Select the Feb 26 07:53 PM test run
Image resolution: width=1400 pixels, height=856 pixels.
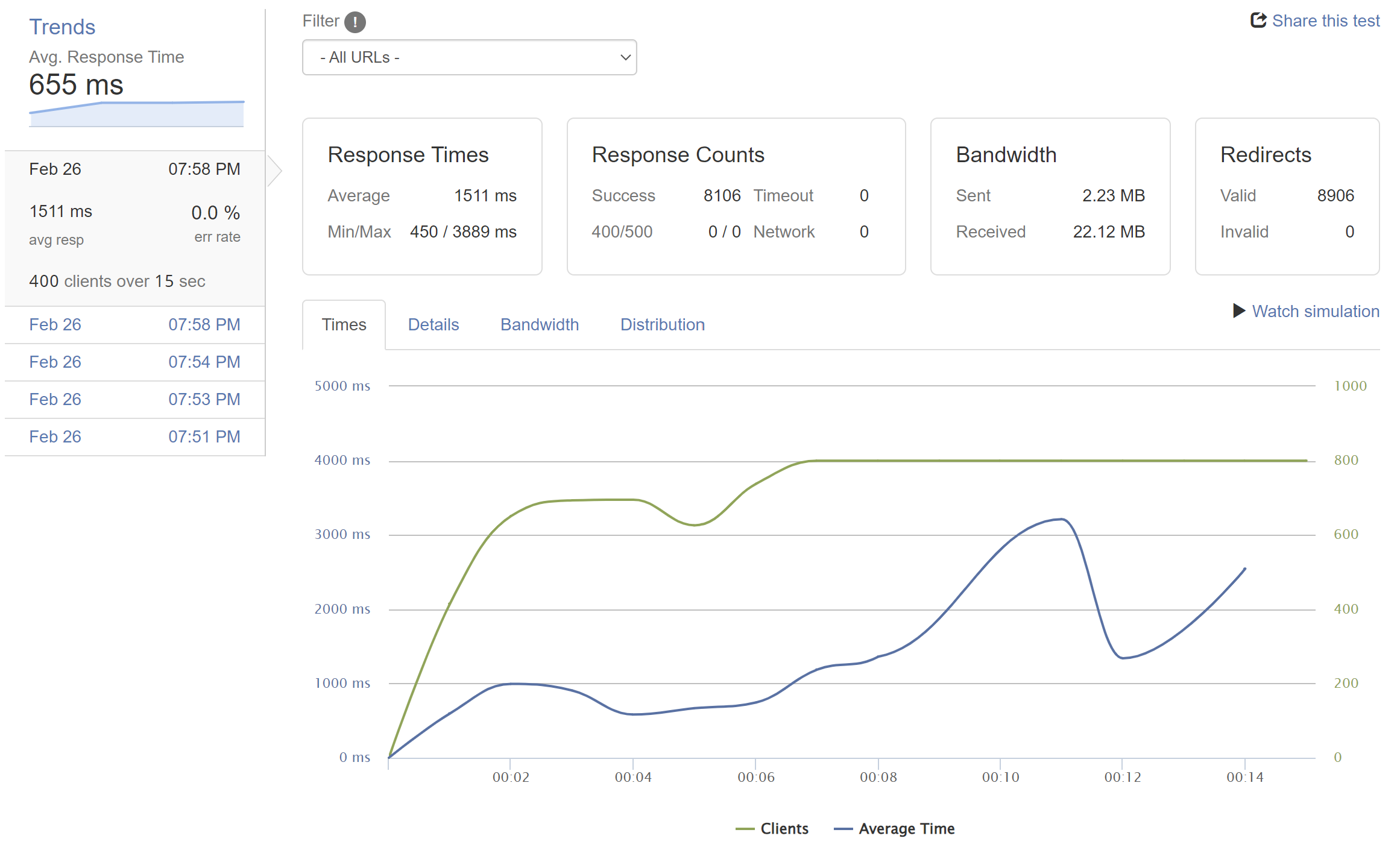[x=134, y=400]
